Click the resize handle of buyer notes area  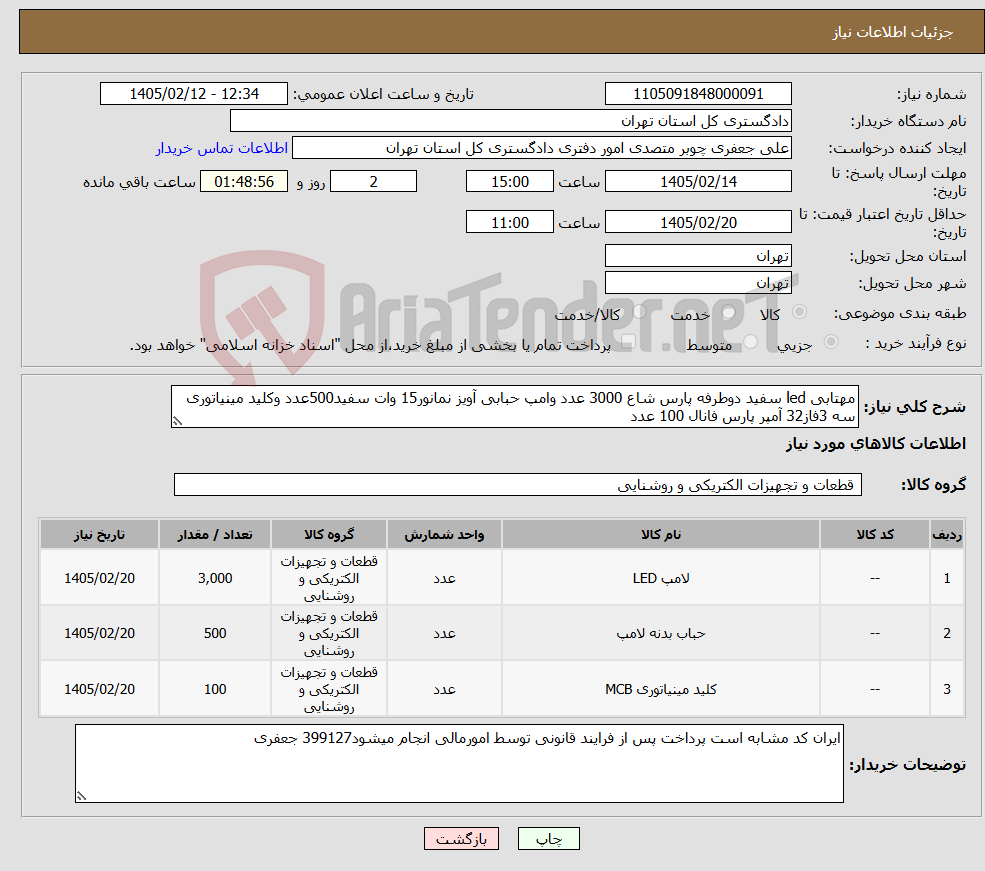tap(81, 796)
